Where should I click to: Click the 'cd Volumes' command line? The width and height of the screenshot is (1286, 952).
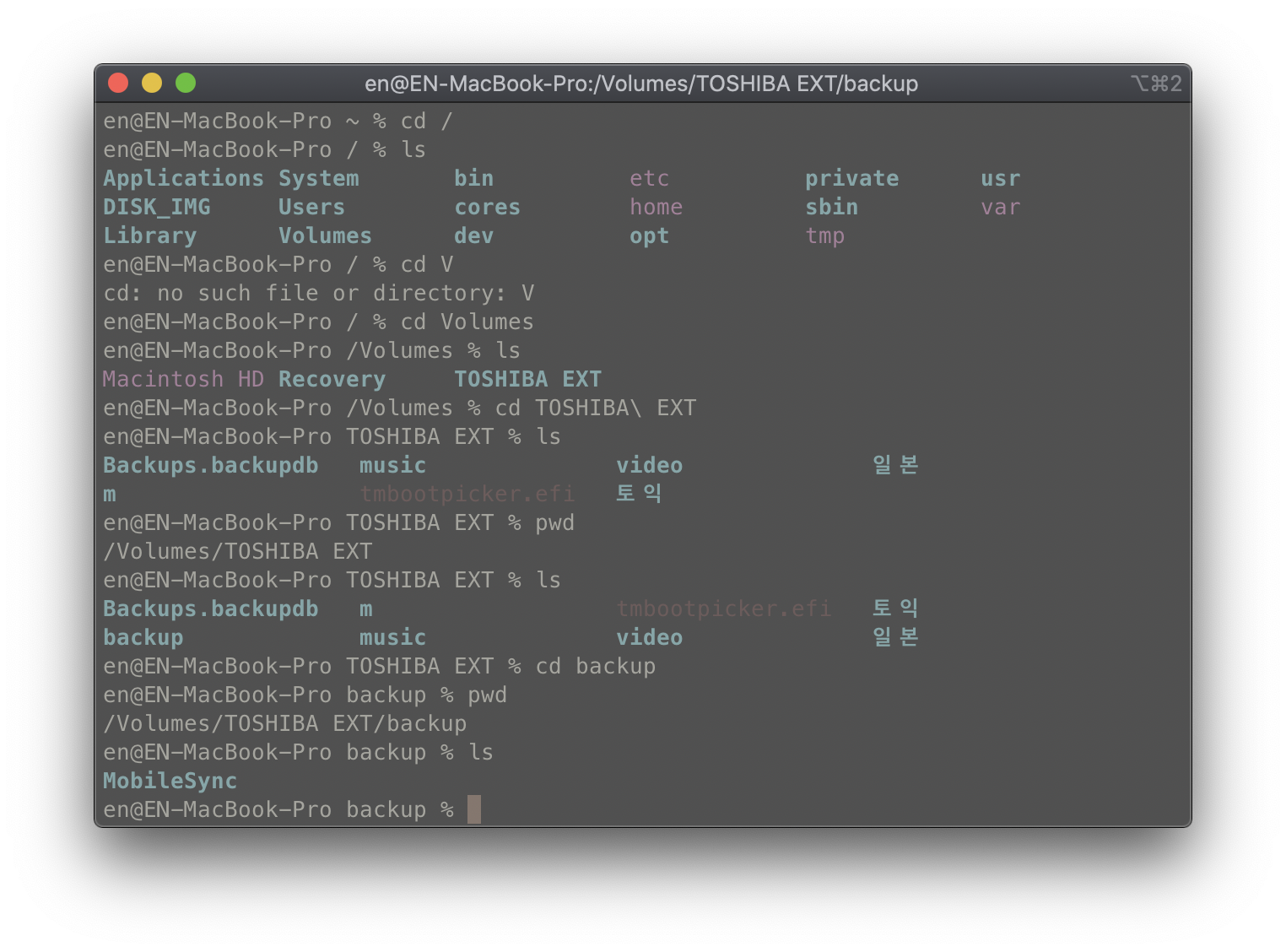[467, 322]
